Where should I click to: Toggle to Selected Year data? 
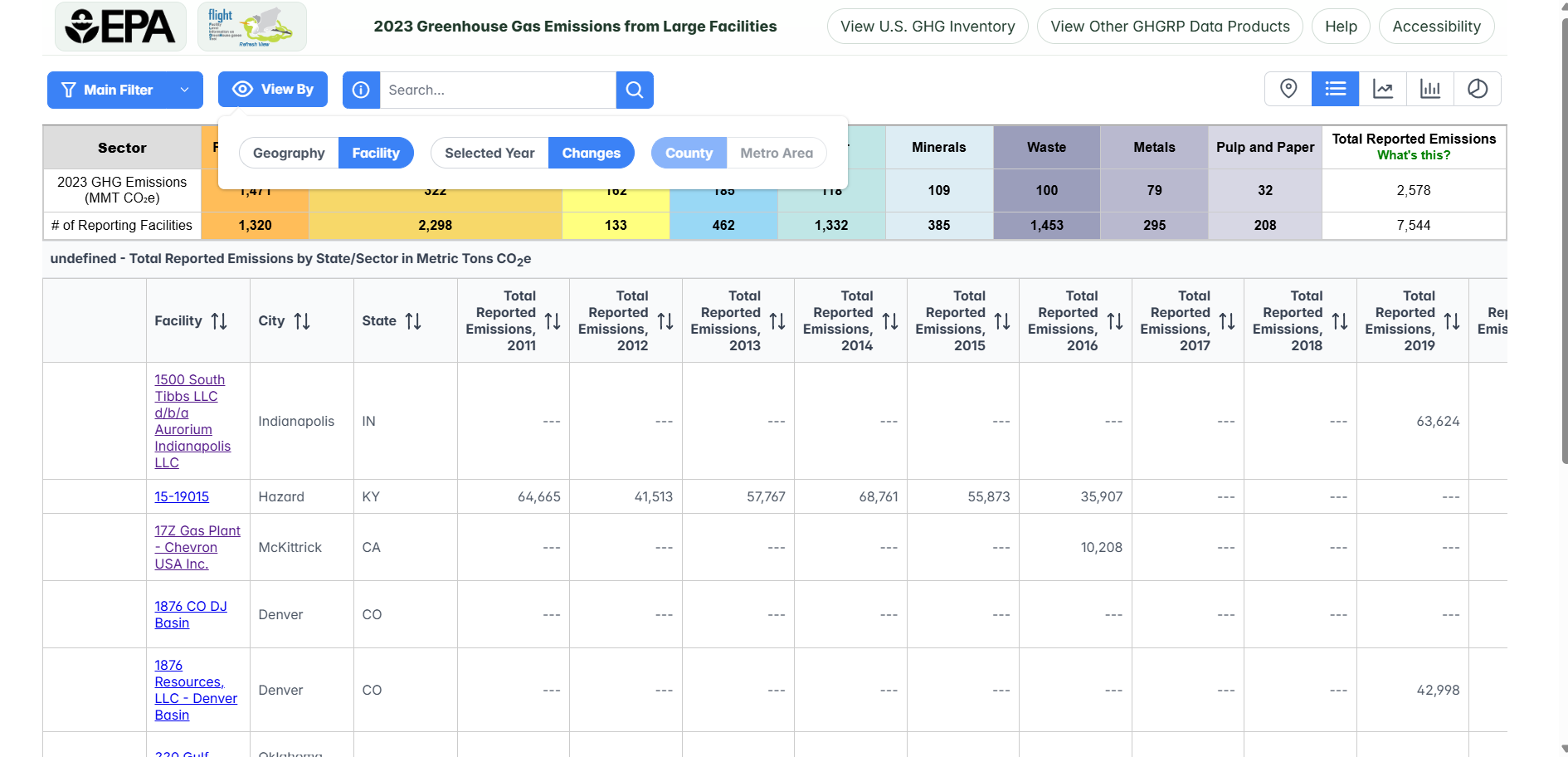[489, 153]
